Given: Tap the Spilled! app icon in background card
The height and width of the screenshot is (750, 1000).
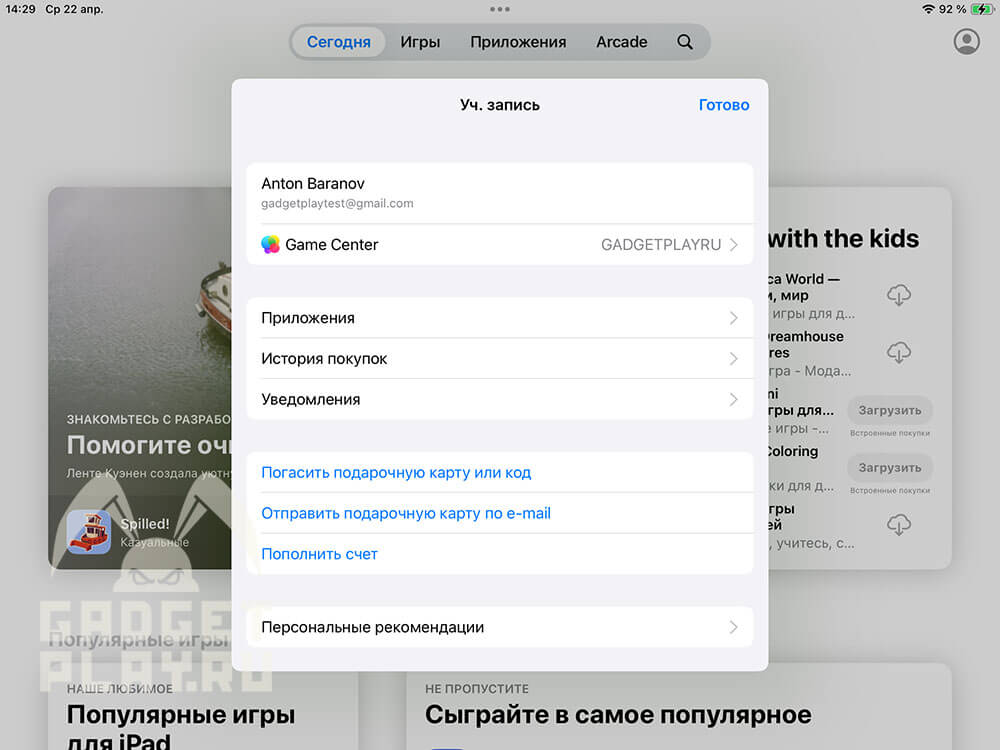Looking at the screenshot, I should [x=89, y=532].
